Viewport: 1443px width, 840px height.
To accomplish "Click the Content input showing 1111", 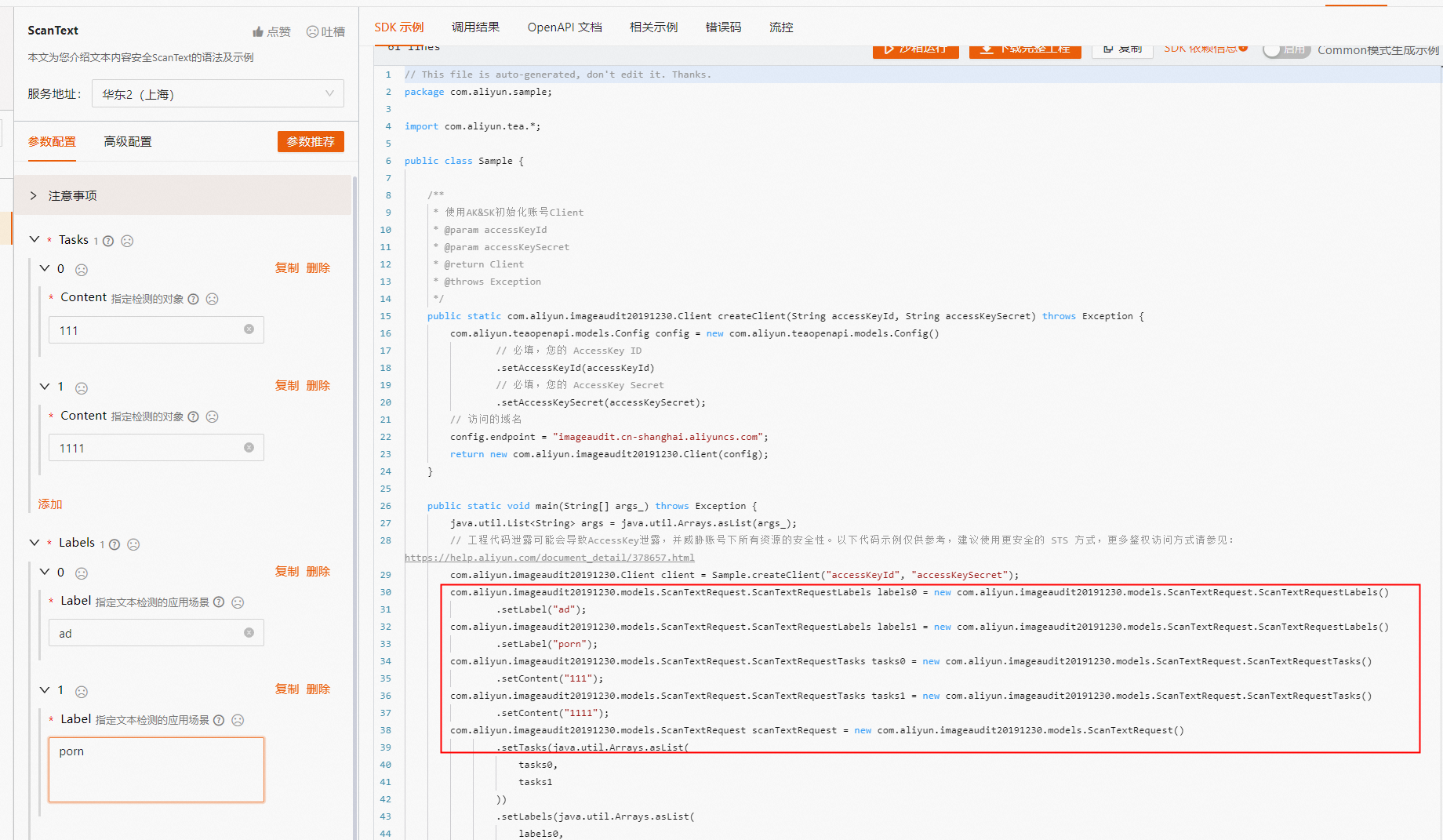I will coord(156,448).
